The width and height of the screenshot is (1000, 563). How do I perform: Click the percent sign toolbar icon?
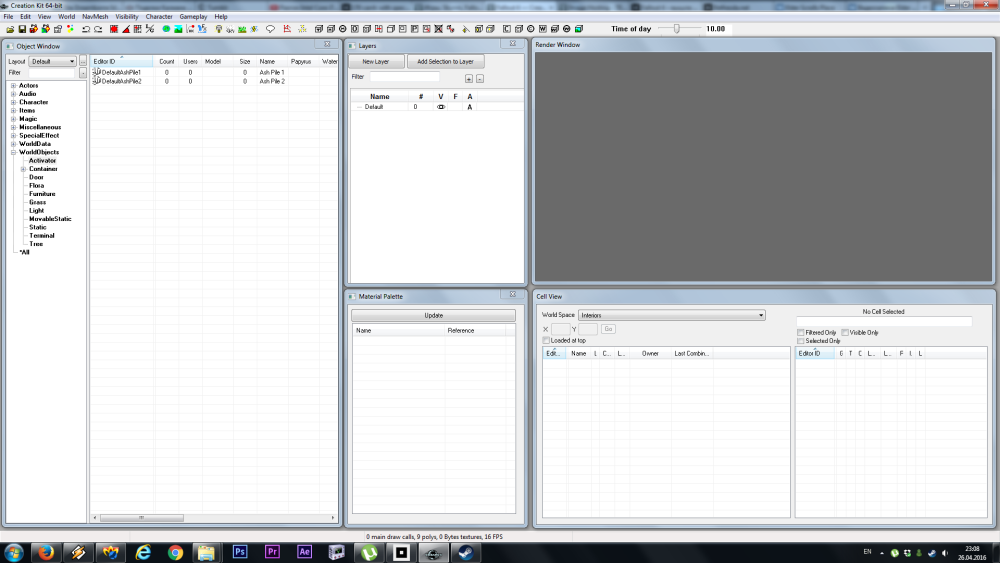[149, 29]
